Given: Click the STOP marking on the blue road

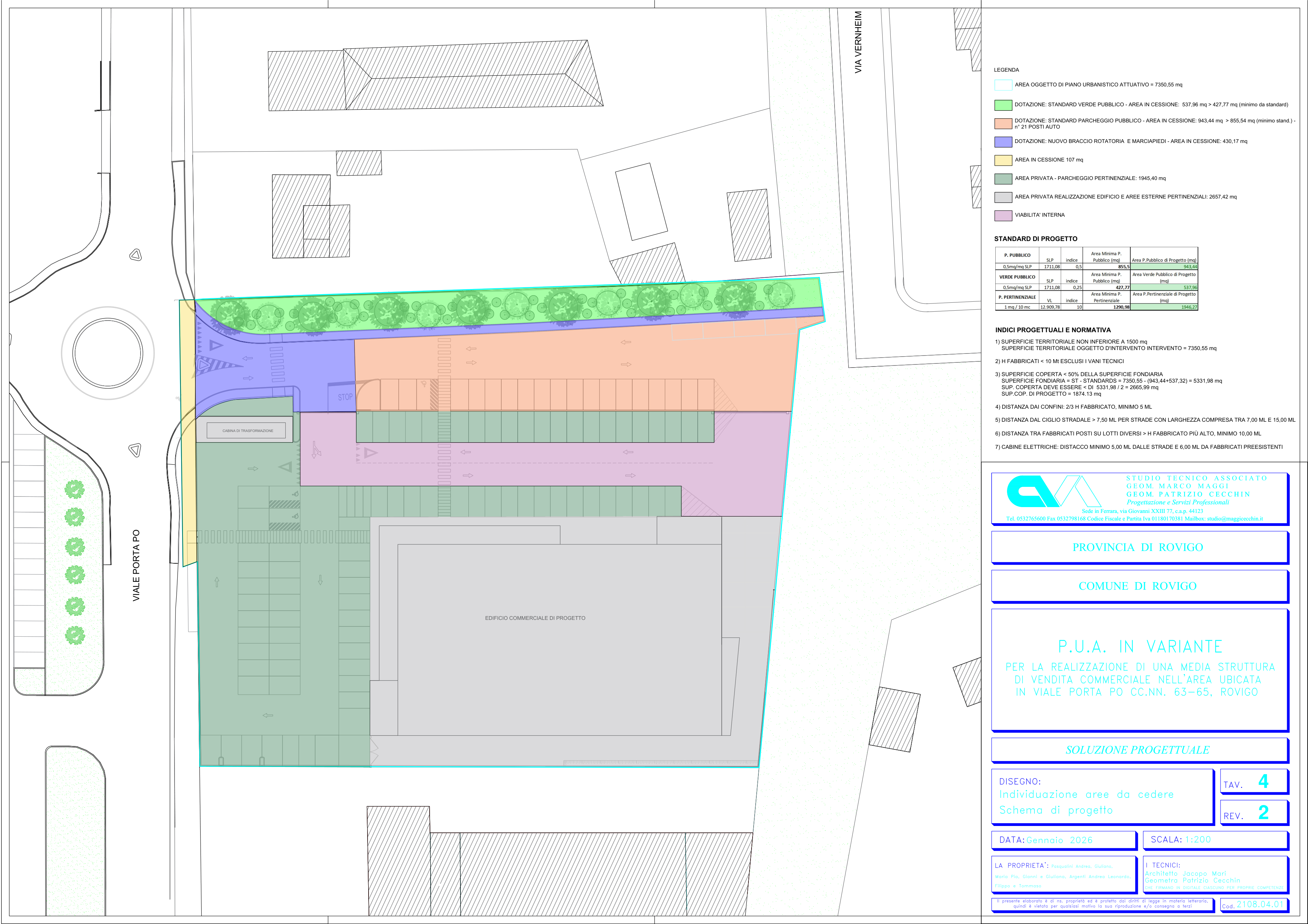Looking at the screenshot, I should 345,397.
